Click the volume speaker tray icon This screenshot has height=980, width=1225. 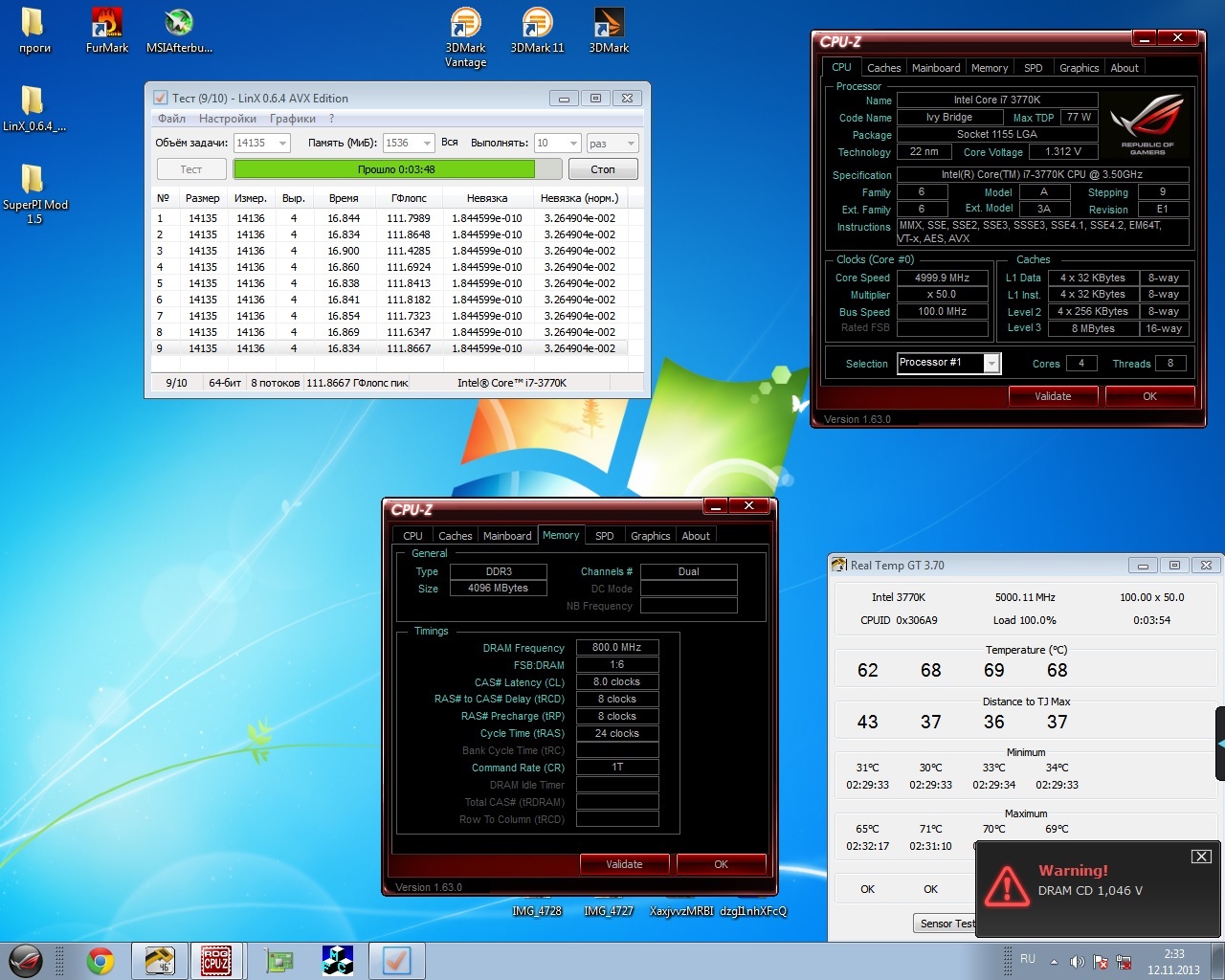(x=1077, y=961)
